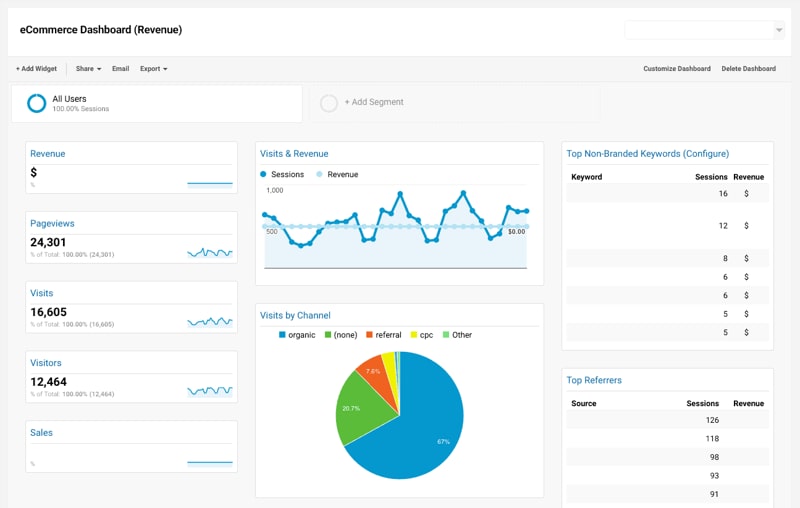This screenshot has width=800, height=508.
Task: Click the (none) green legend swatch
Action: click(328, 335)
